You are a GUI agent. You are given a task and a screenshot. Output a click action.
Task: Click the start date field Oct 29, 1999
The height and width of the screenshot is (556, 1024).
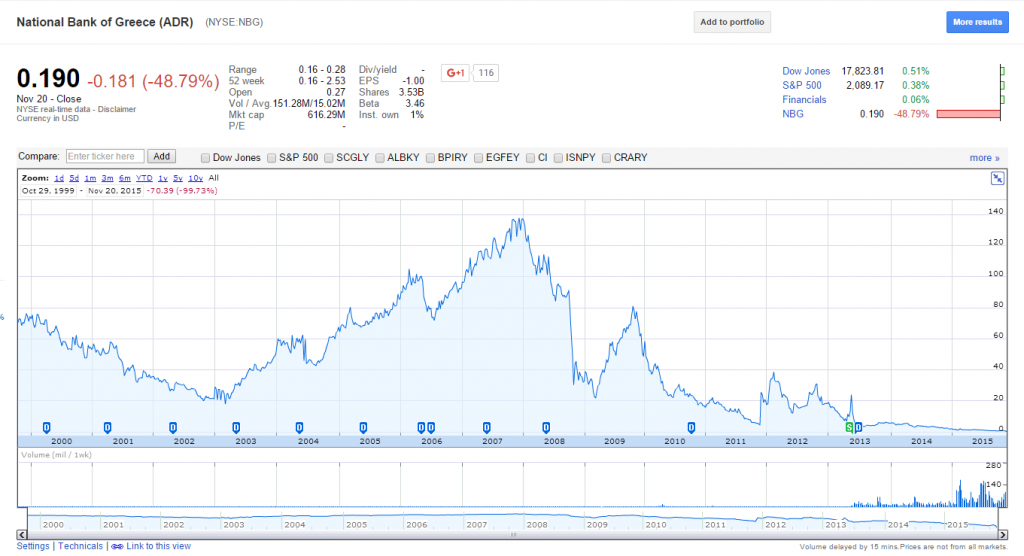coord(48,191)
